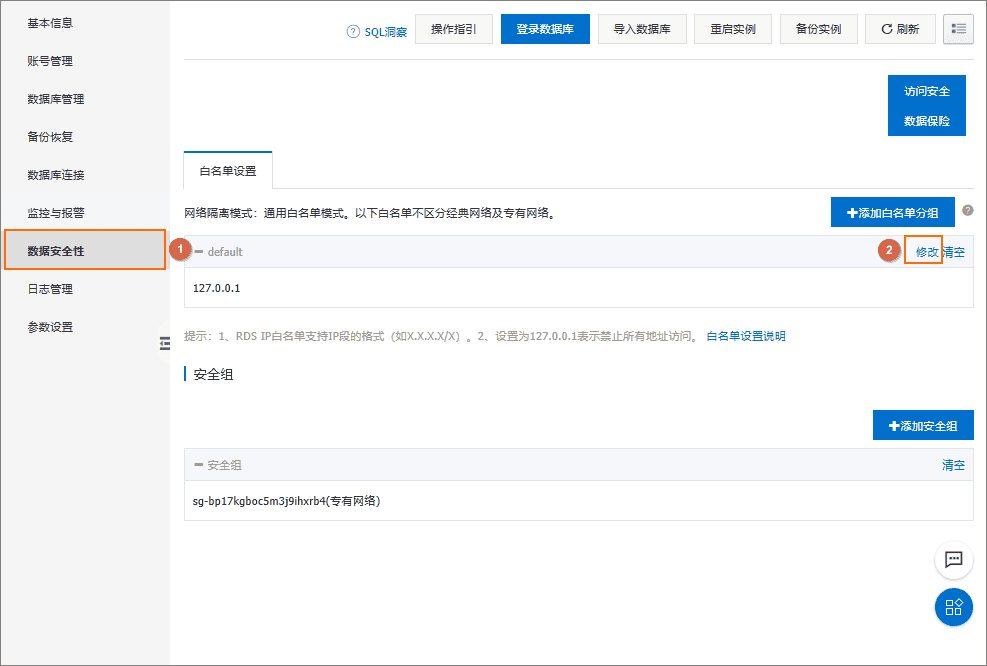Open the blue apps grid floating icon
Image resolution: width=987 pixels, height=666 pixels.
[954, 607]
